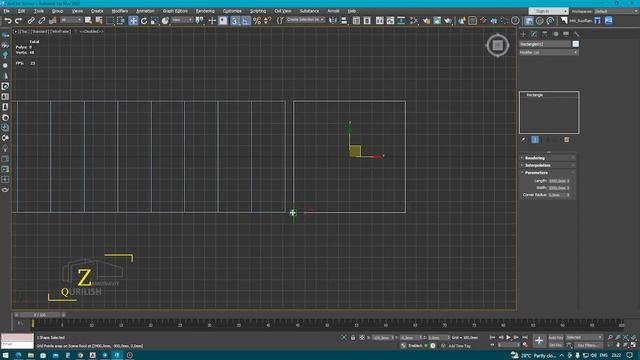Activate the Select Object tool
640x360 pixels.
tap(88, 20)
